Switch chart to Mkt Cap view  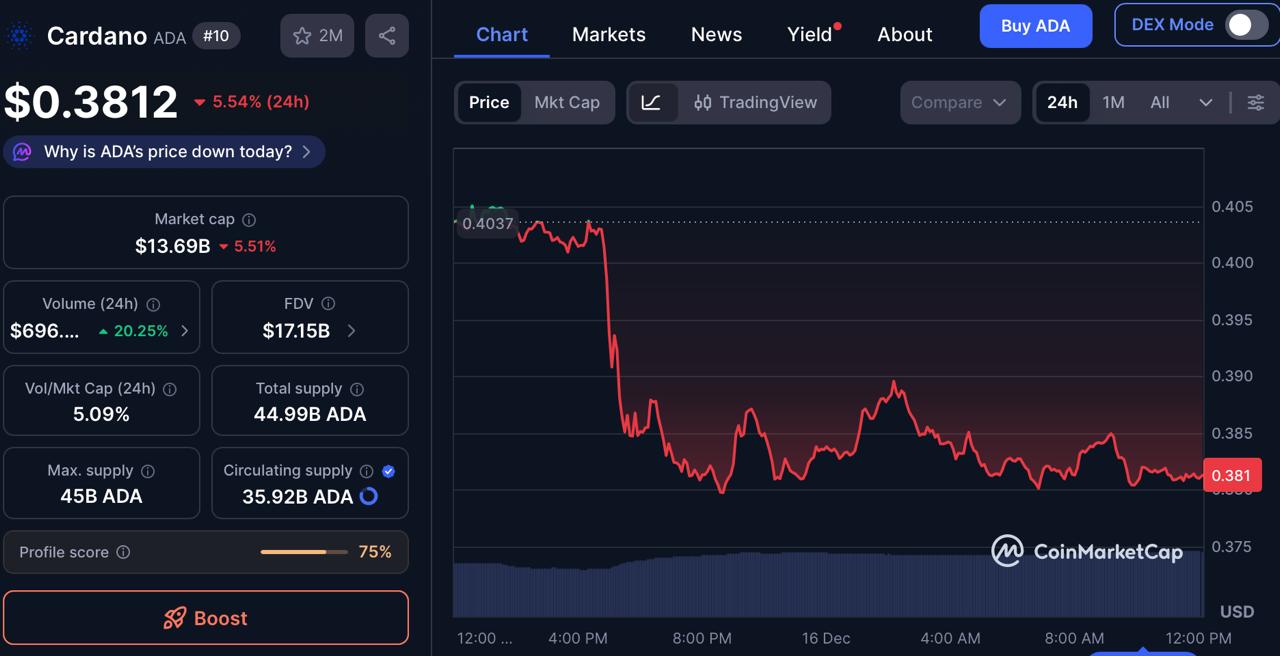pos(567,102)
